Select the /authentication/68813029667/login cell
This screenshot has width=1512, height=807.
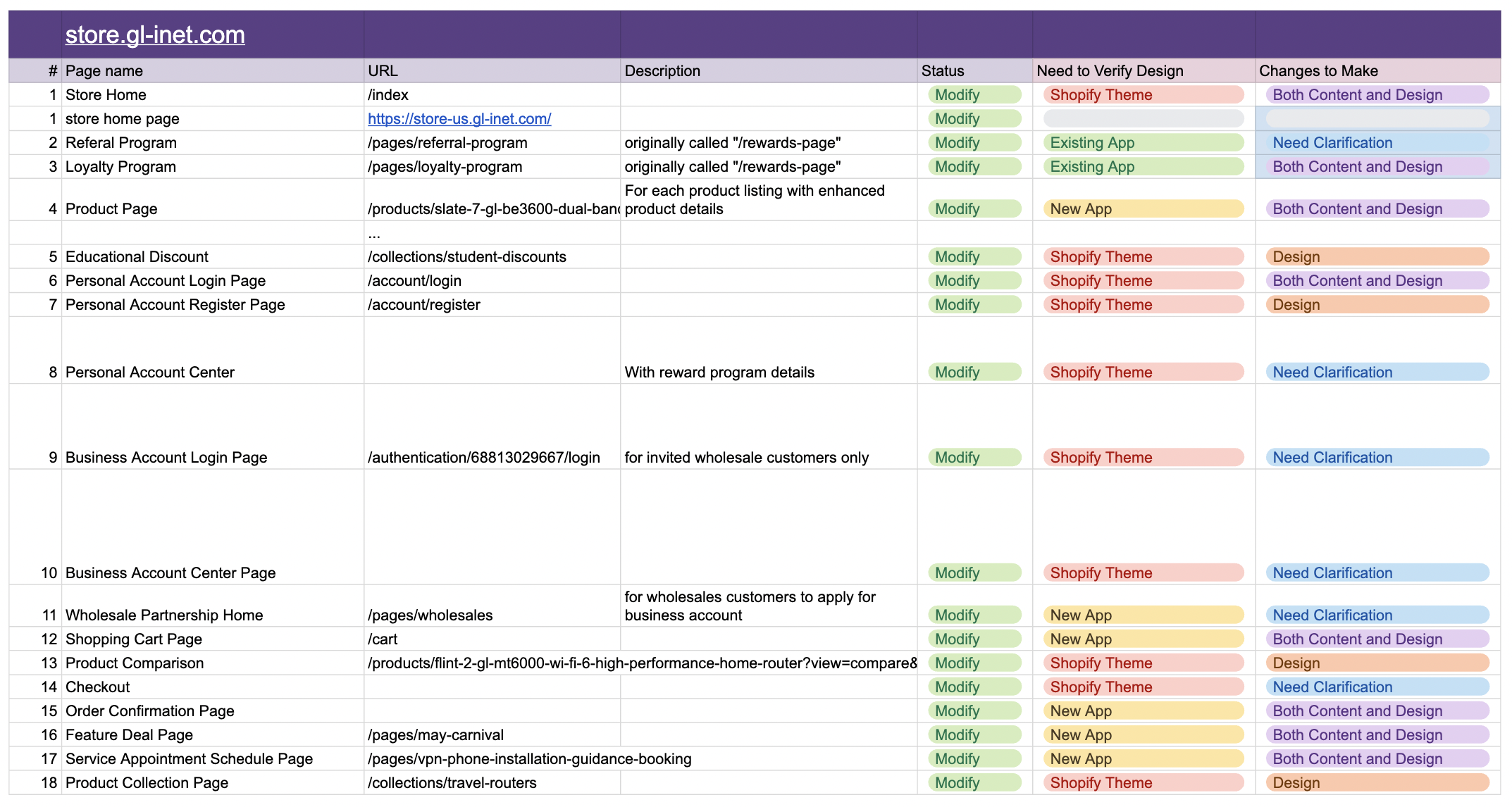492,427
